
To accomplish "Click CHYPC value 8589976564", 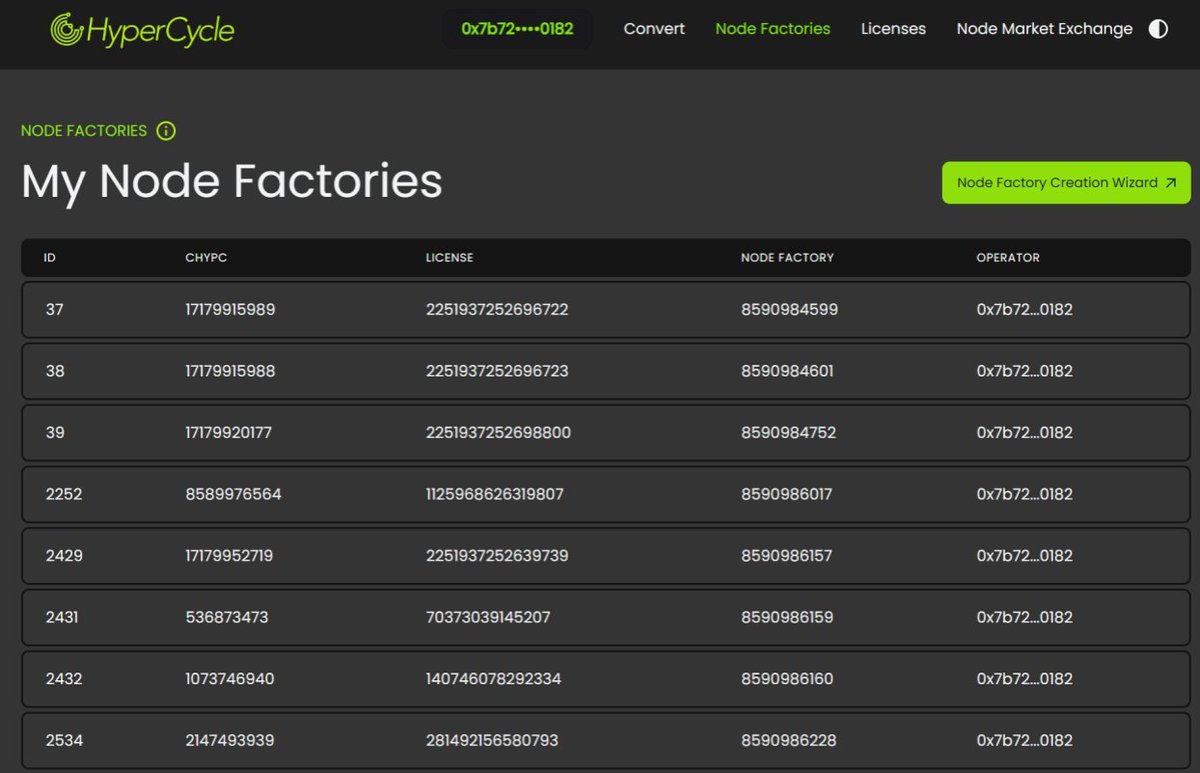I will click(x=233, y=494).
